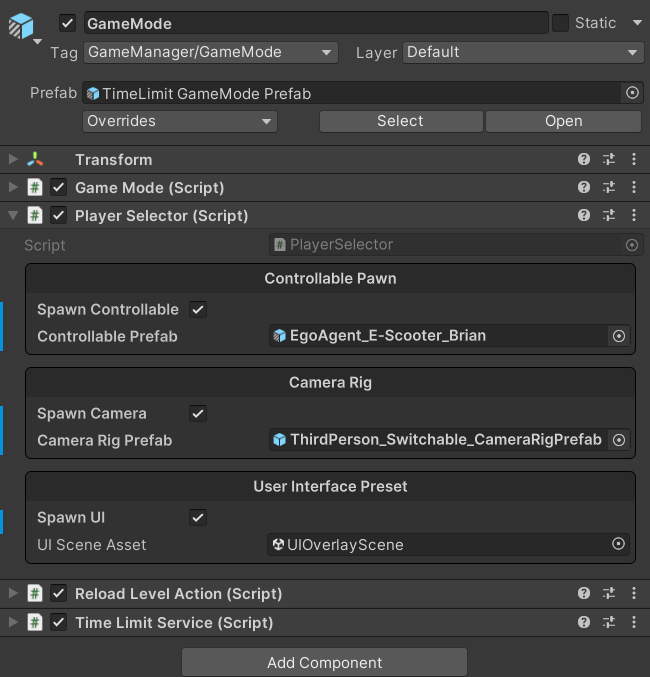Expand the Time Limit Service component
The height and width of the screenshot is (677, 650).
click(13, 622)
